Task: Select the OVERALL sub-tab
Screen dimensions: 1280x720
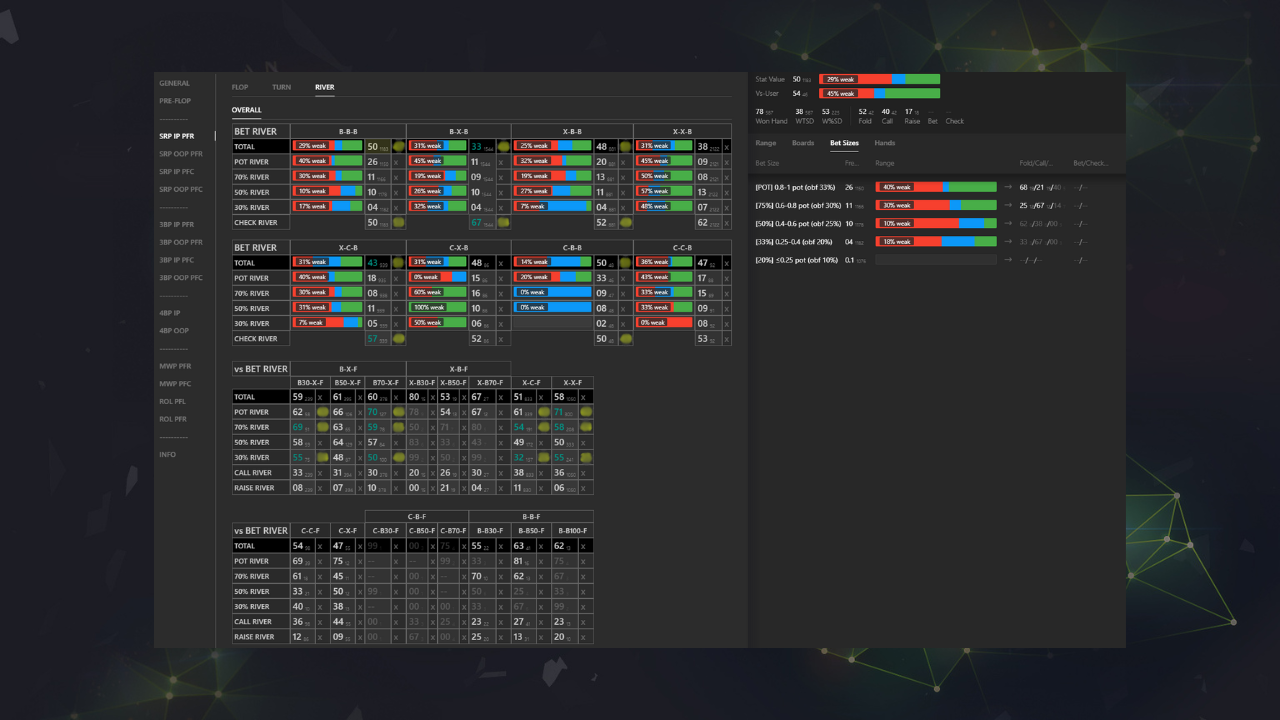Action: 247,110
